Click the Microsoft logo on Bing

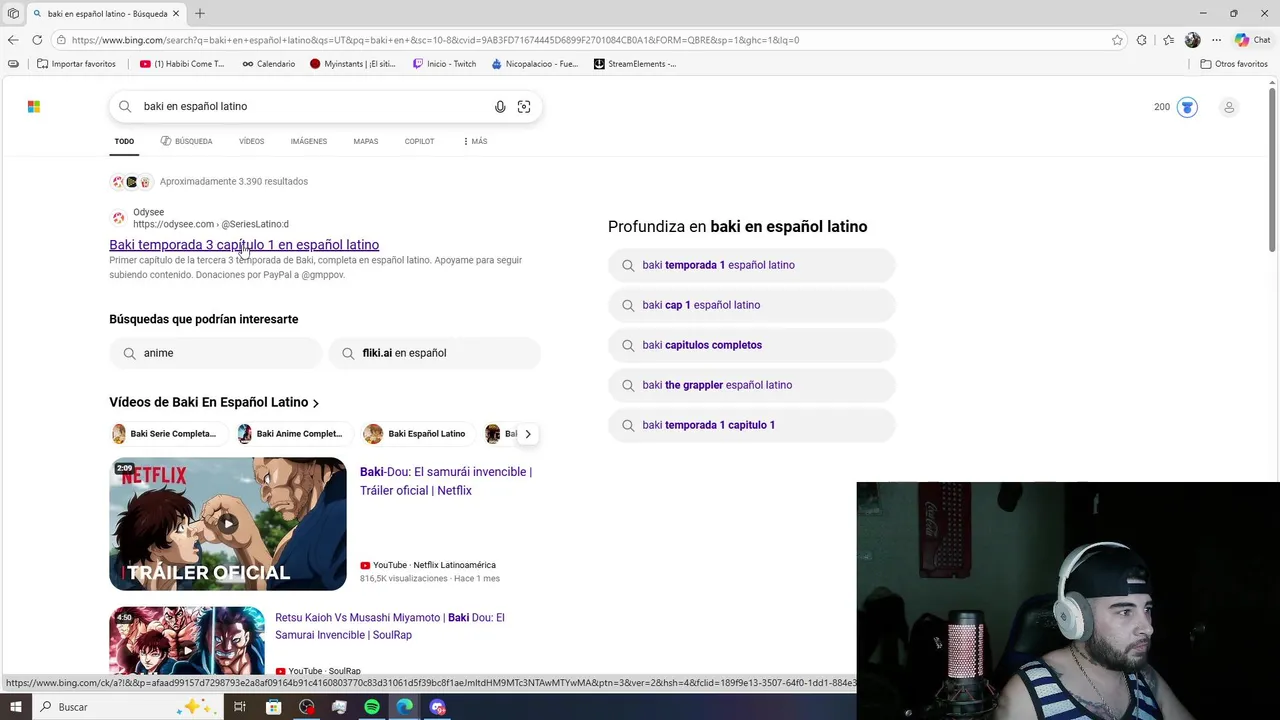tap(34, 107)
